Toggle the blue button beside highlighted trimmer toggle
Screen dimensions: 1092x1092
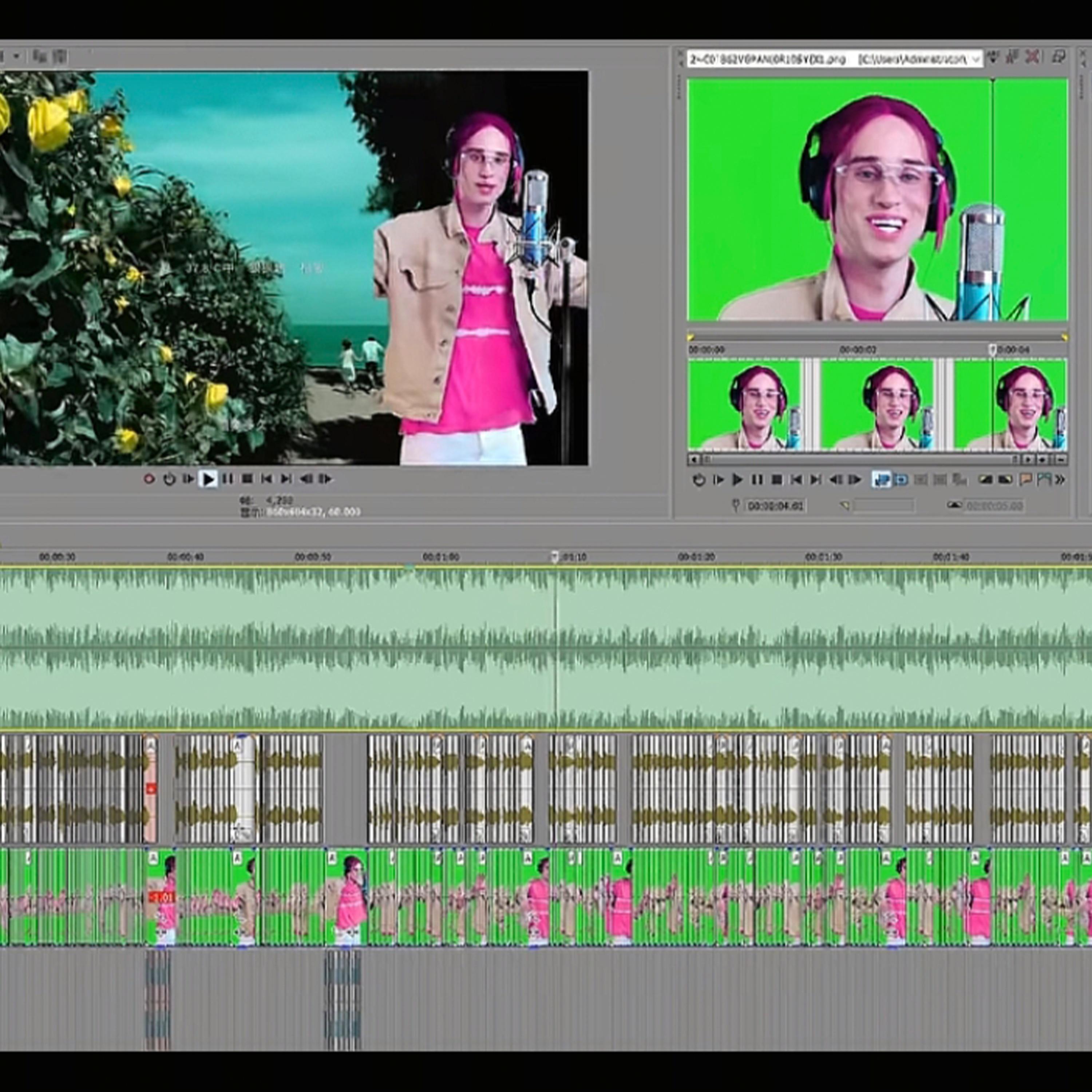[x=901, y=480]
